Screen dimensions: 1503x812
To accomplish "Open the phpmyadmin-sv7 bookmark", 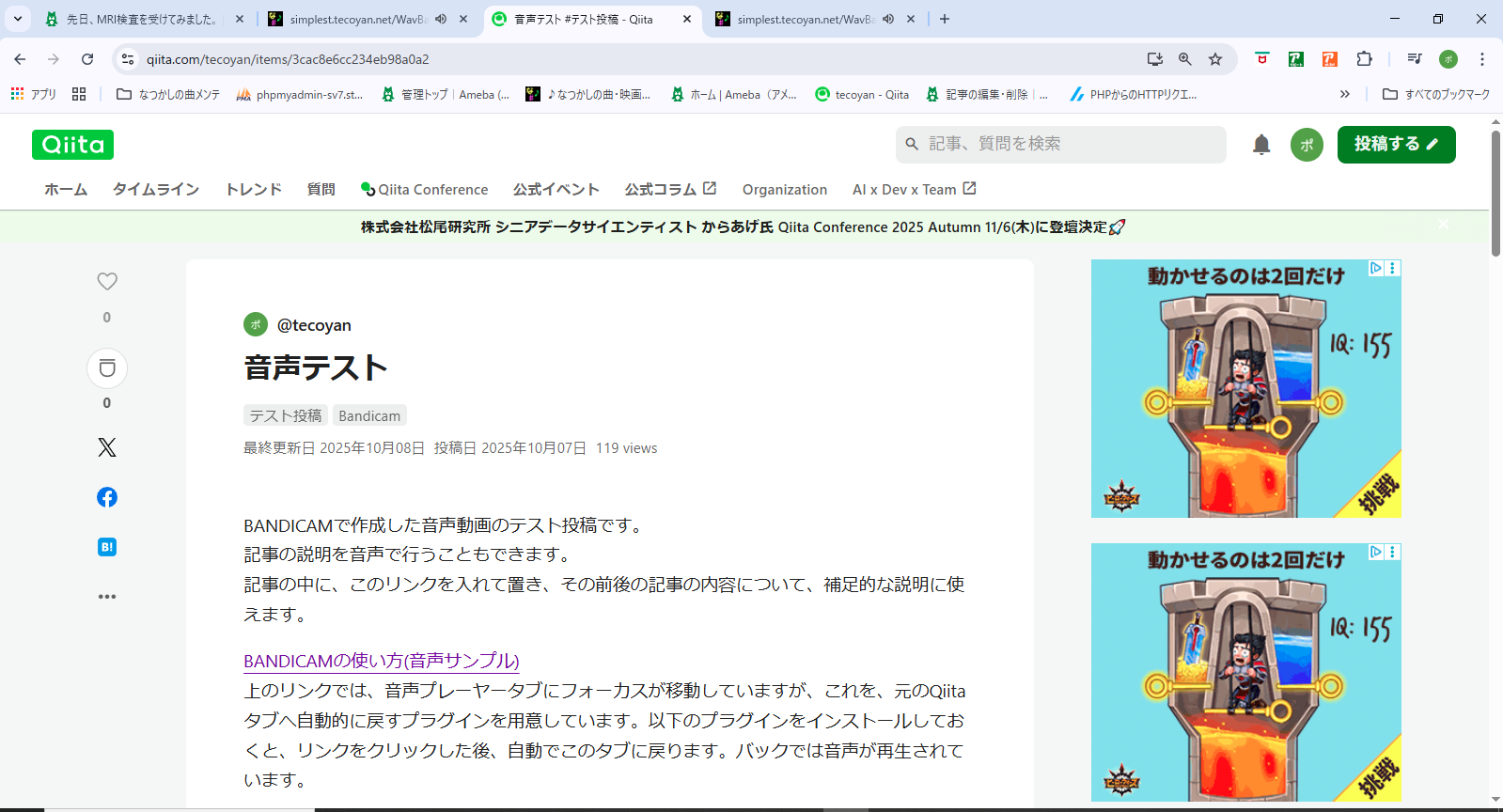I will 300,94.
